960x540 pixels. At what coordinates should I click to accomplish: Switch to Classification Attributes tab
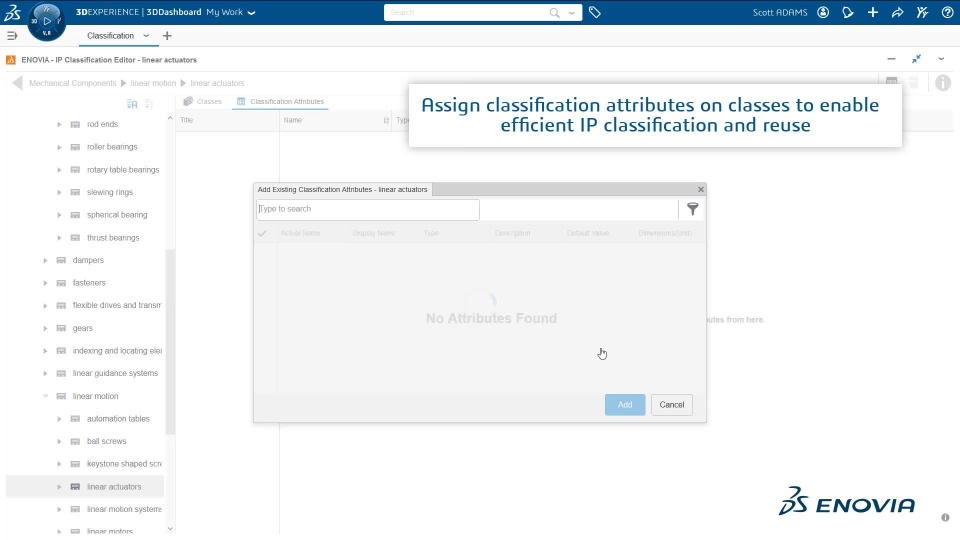coord(280,102)
